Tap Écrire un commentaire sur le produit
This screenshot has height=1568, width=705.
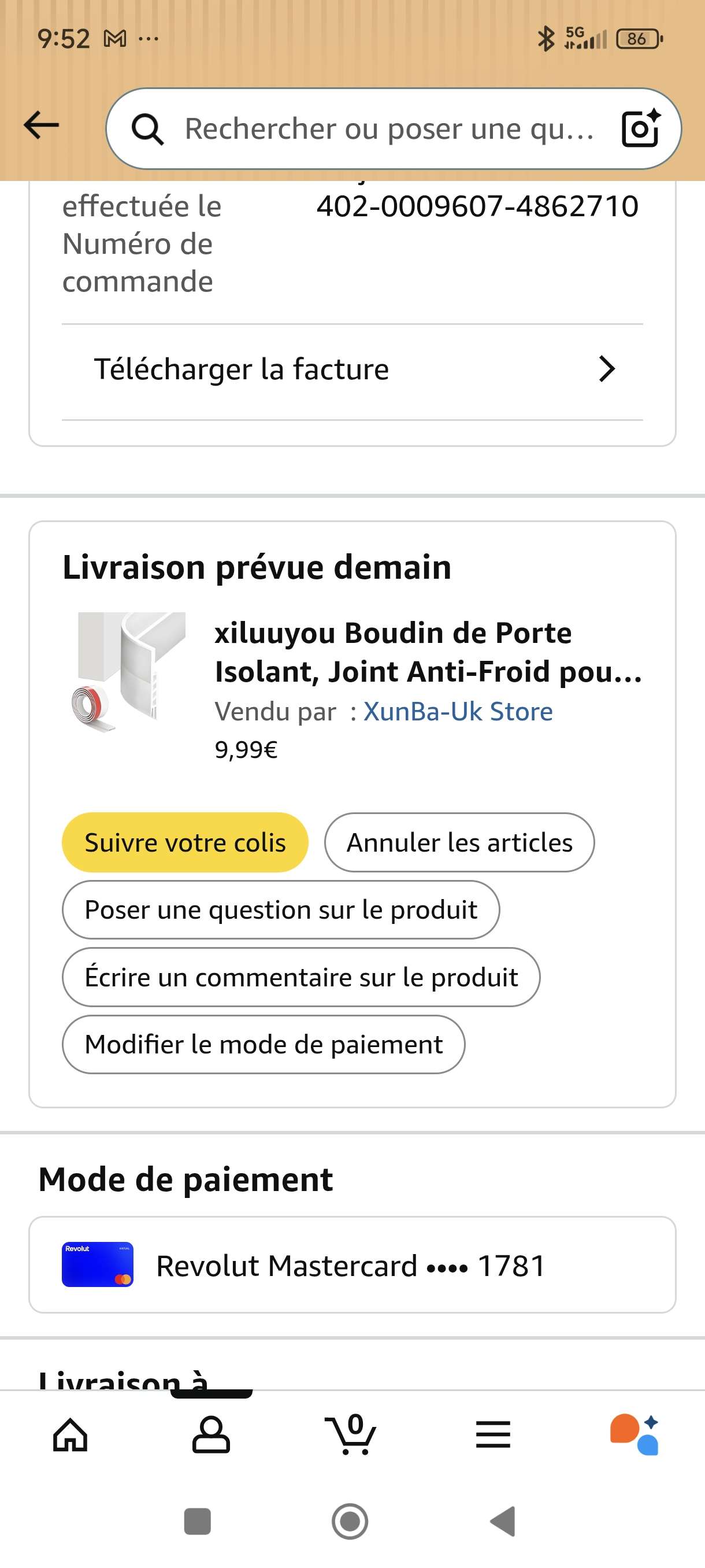pyautogui.click(x=300, y=977)
